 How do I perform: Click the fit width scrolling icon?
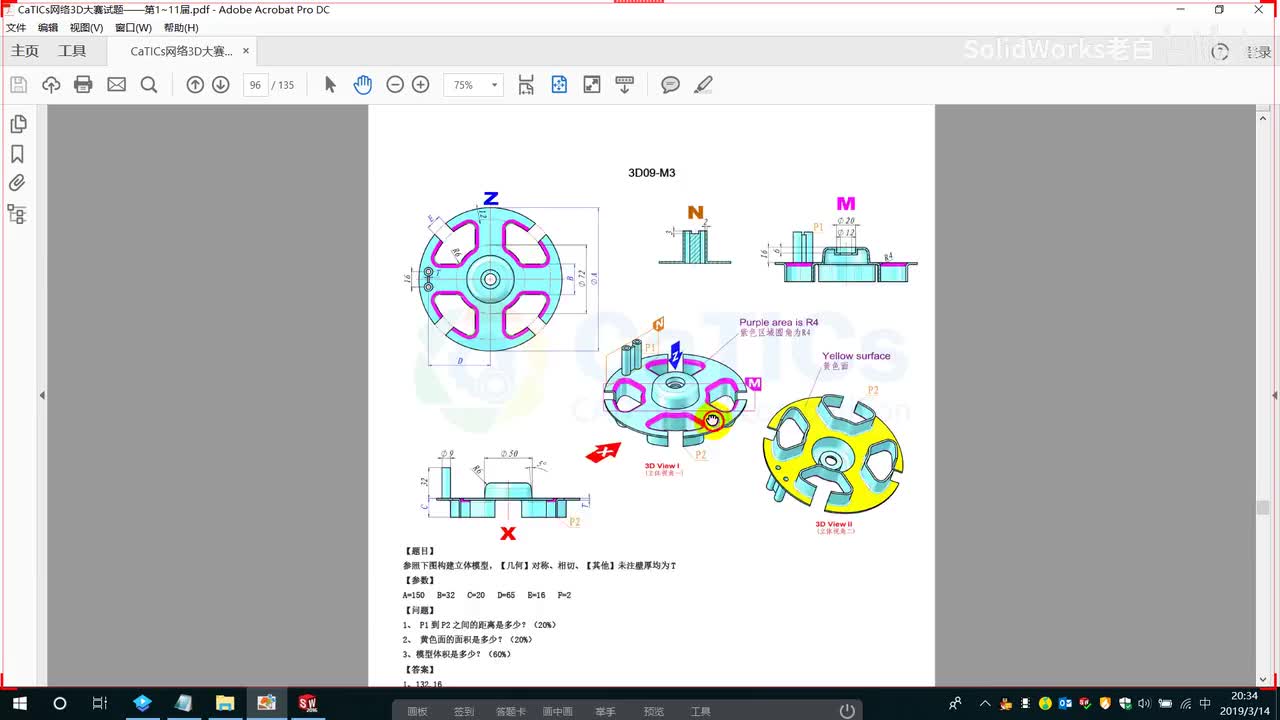(526, 85)
